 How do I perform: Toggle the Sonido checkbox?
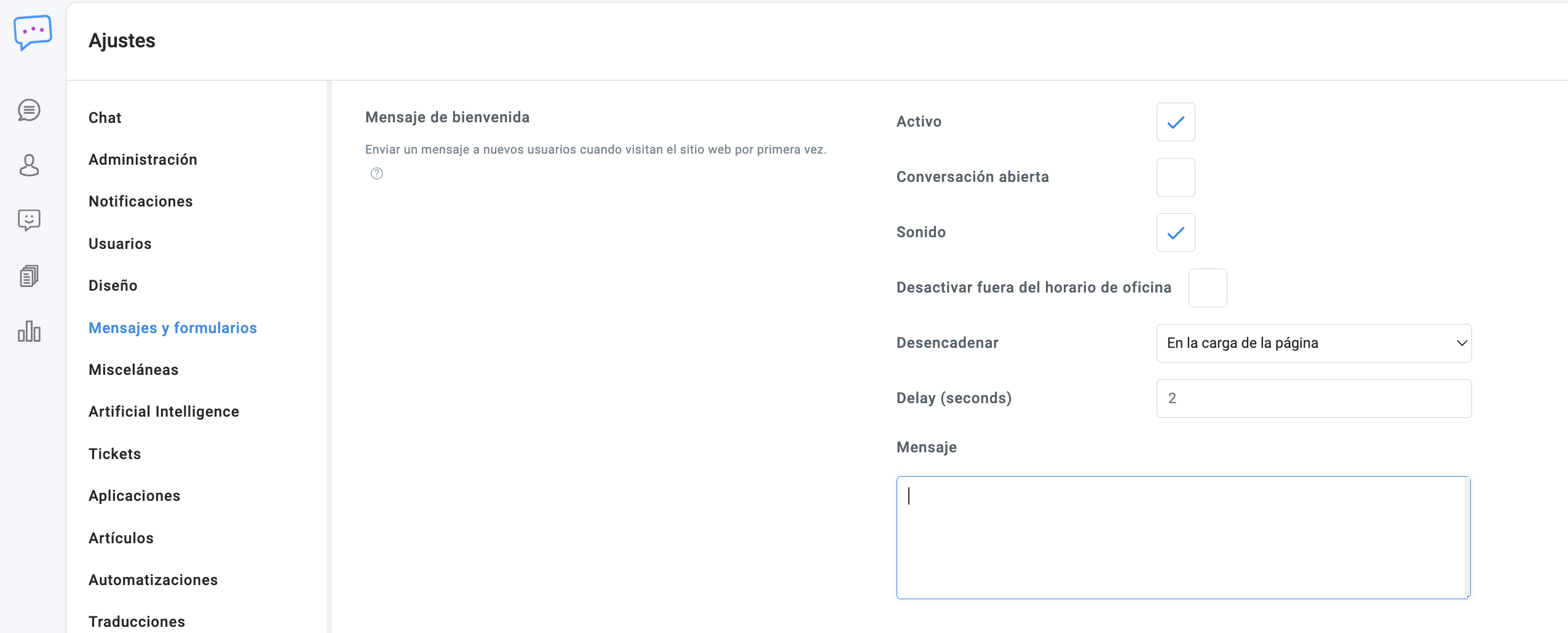pos(1175,233)
